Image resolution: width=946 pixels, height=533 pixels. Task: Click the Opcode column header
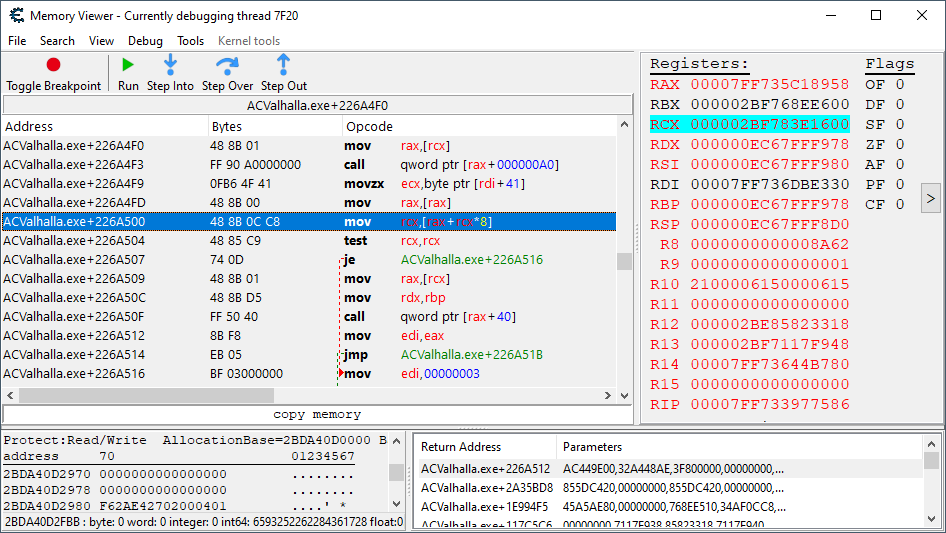(x=370, y=127)
